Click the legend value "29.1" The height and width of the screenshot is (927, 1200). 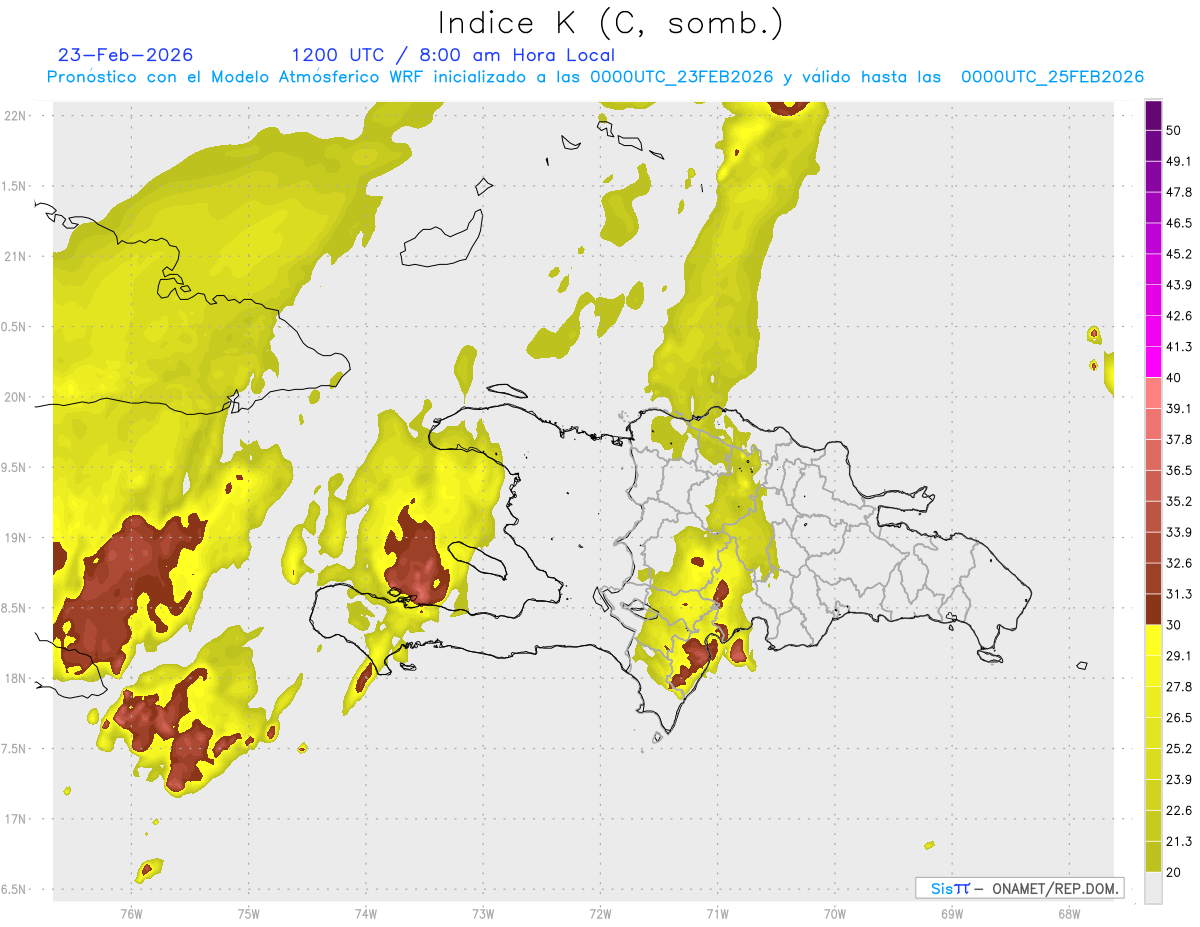(x=1179, y=656)
